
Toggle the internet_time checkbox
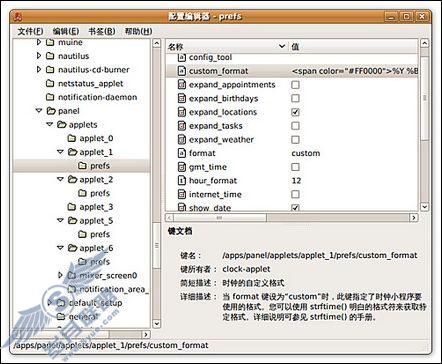295,194
